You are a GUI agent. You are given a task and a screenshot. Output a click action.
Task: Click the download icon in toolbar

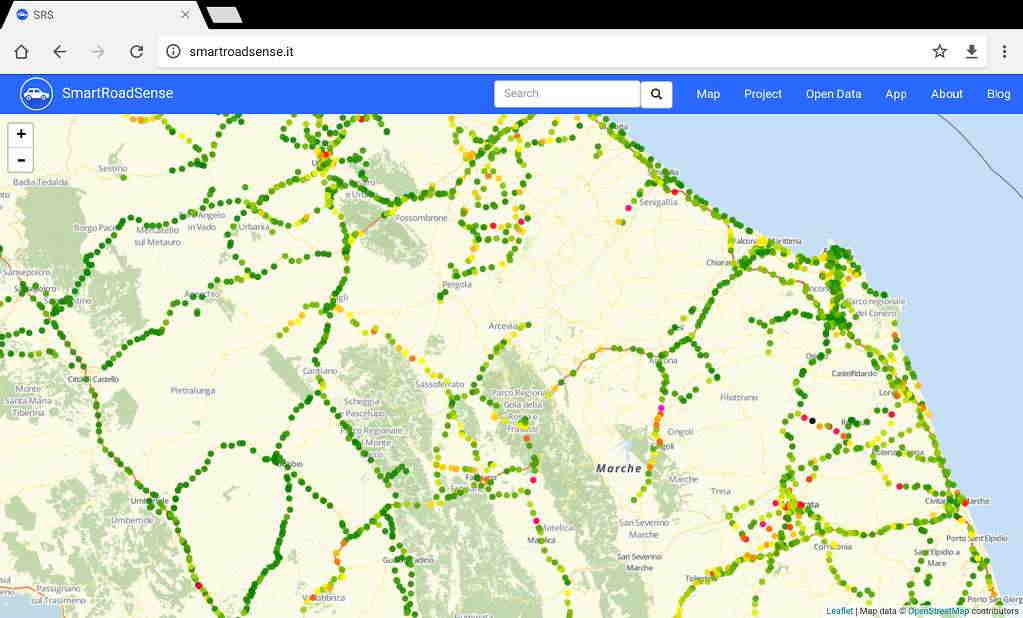971,52
